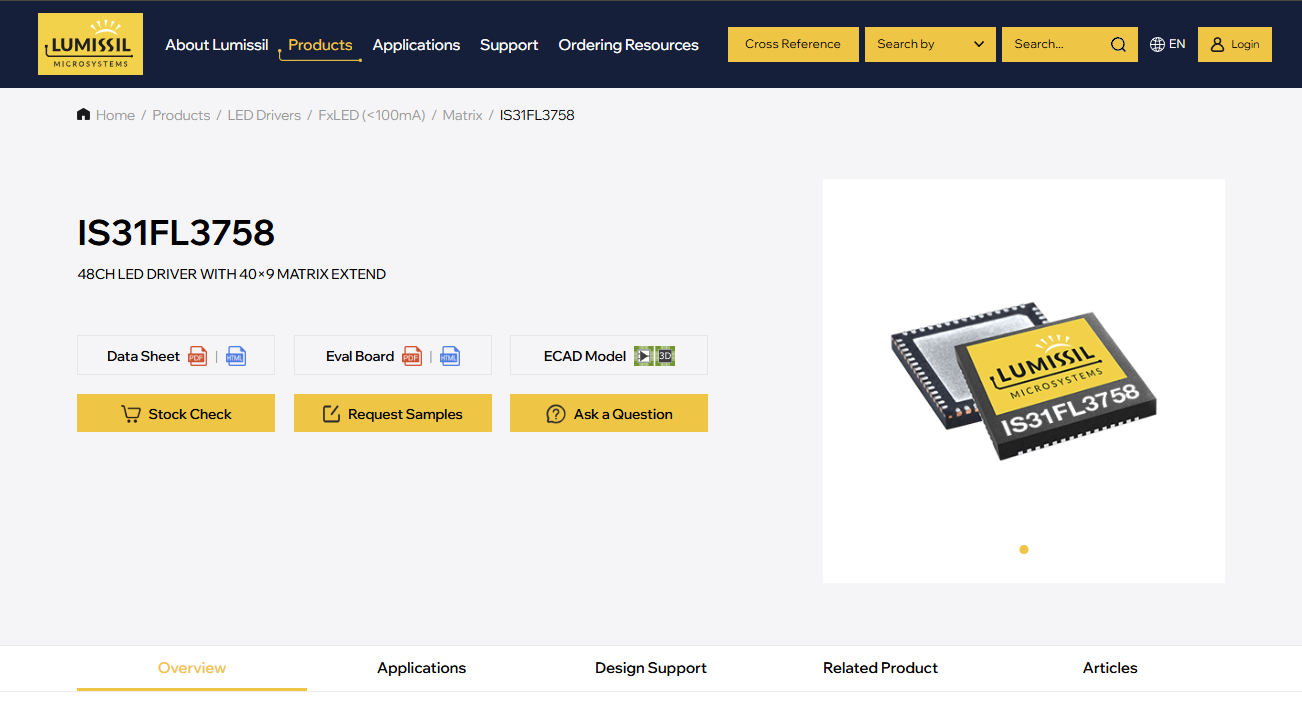The image size is (1302, 701).
Task: Click the yellow image carousel dot
Action: [x=1024, y=549]
